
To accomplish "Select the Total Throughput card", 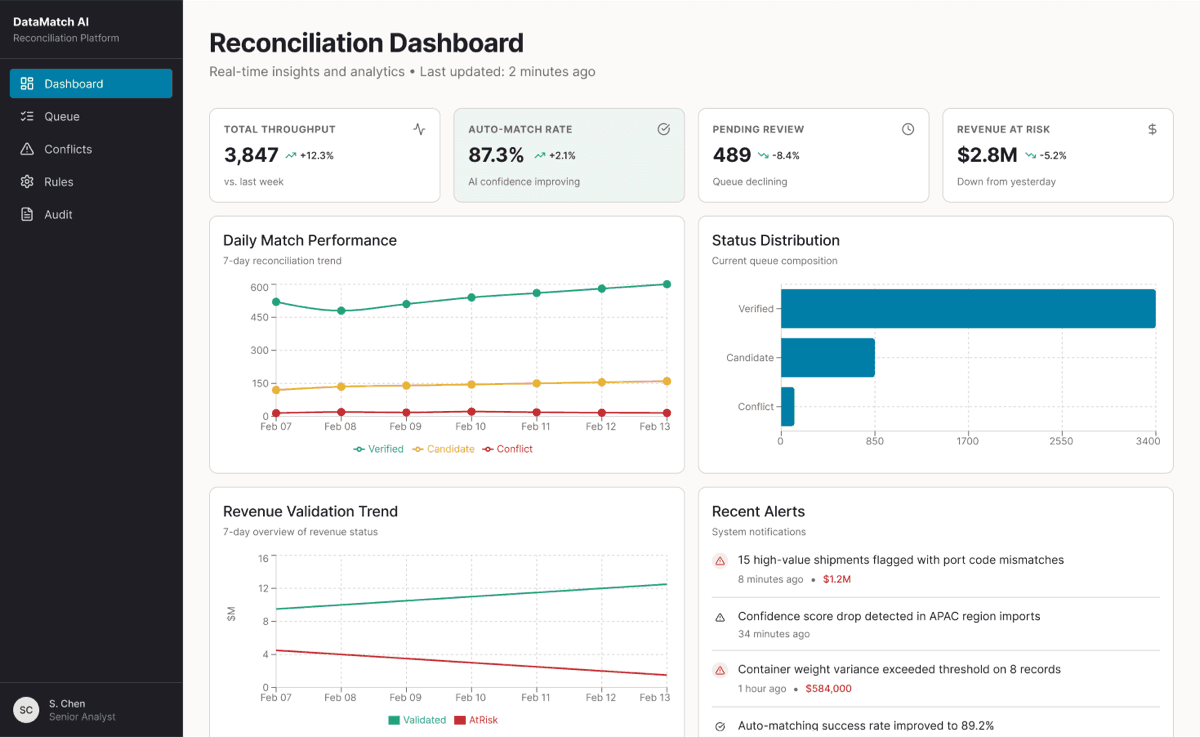I will coord(325,155).
